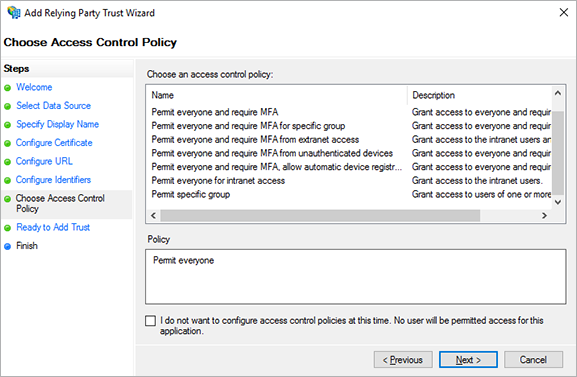Select the Permit everyone for intranet access policy

[218, 181]
